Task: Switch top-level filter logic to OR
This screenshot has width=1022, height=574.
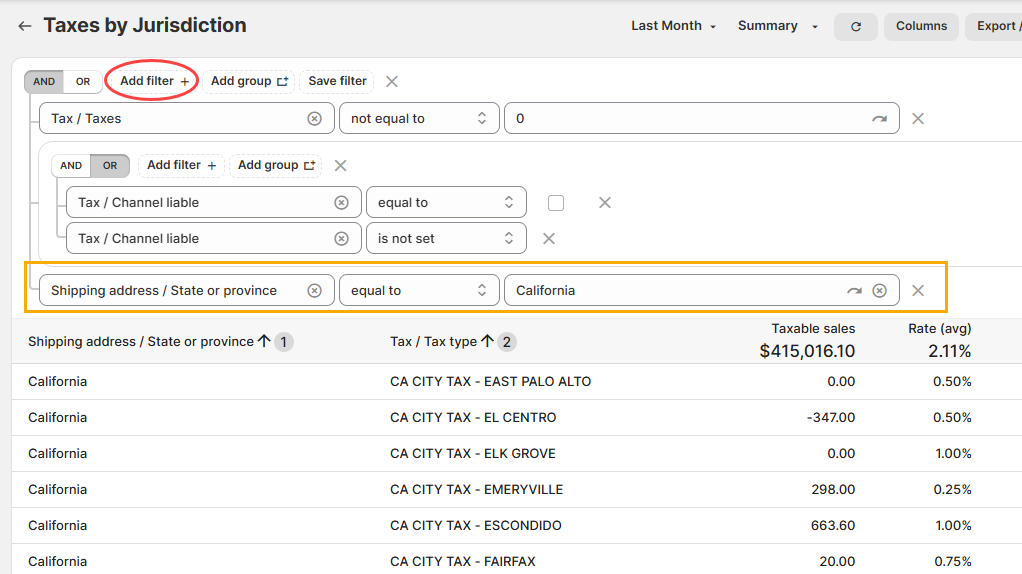Action: (x=83, y=82)
